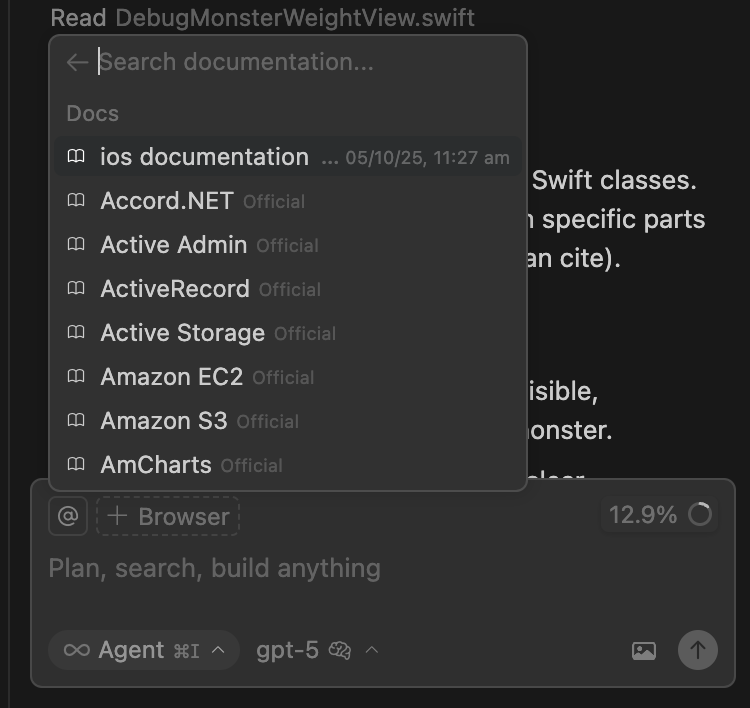The height and width of the screenshot is (708, 750).
Task: Click the @ mention context icon
Action: pos(68,516)
